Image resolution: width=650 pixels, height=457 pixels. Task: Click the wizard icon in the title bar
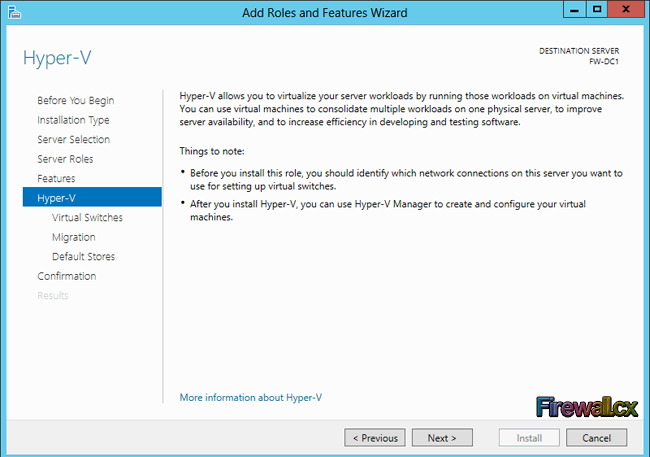(x=14, y=12)
